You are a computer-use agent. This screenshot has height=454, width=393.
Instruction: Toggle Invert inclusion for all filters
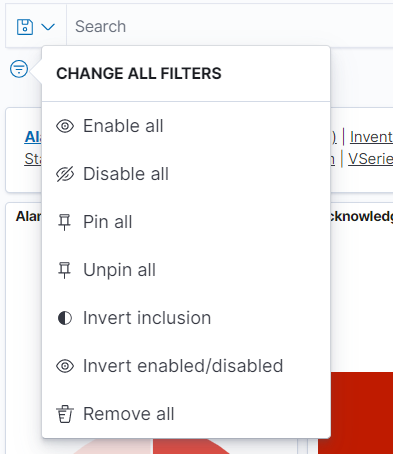[186, 318]
